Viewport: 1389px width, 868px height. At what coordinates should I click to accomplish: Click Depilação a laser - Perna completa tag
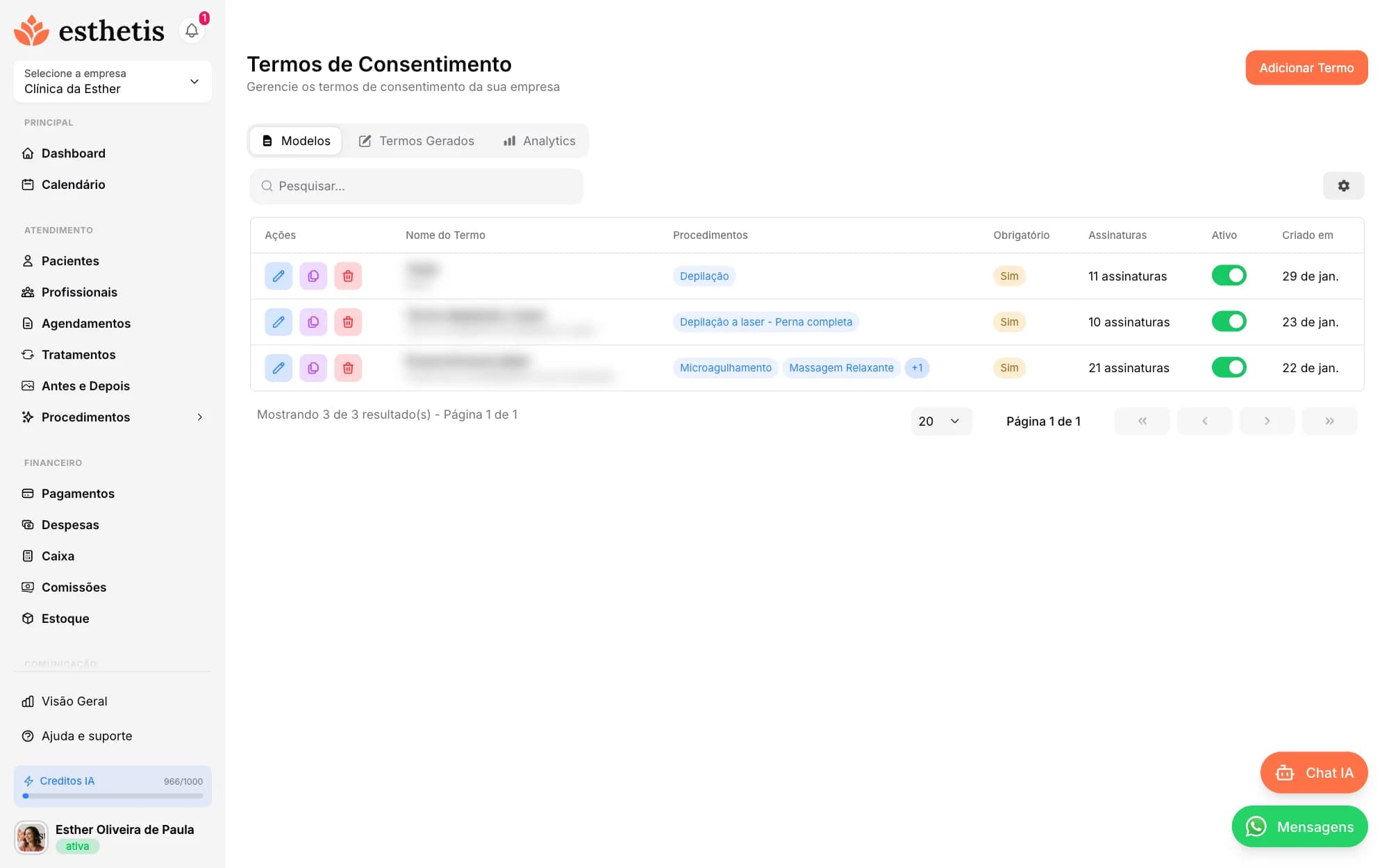[x=766, y=322]
